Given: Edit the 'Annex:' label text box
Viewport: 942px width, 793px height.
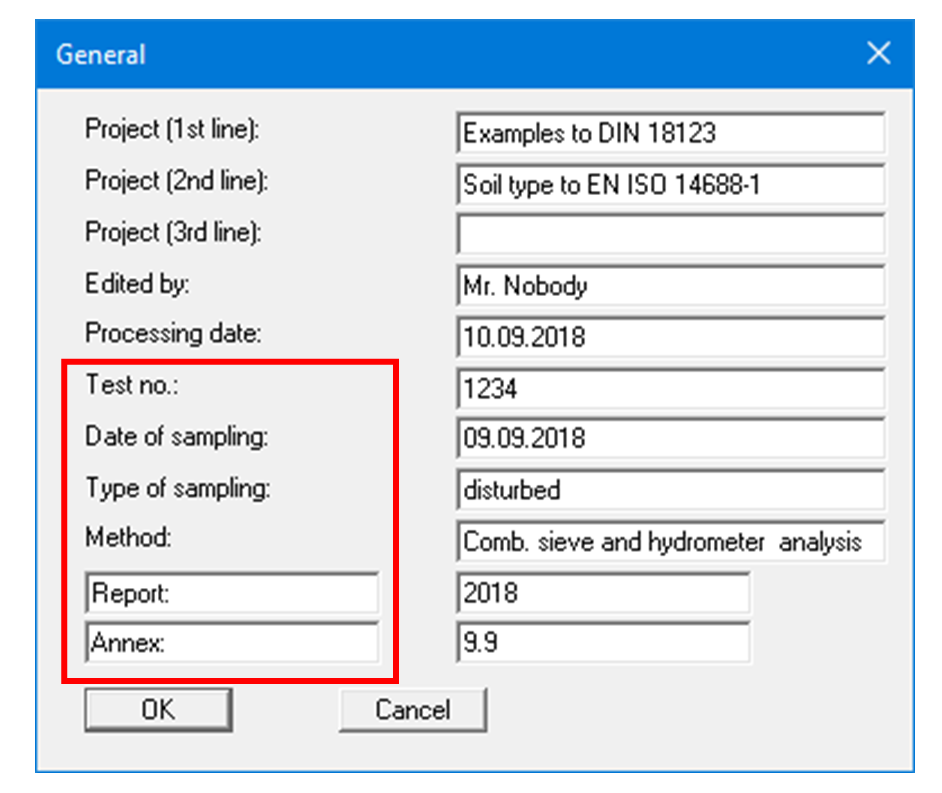Looking at the screenshot, I should click(232, 643).
